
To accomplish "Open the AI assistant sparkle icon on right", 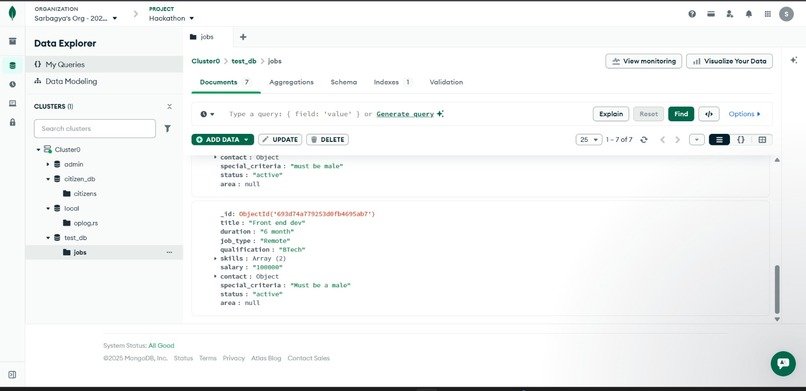I will point(794,60).
